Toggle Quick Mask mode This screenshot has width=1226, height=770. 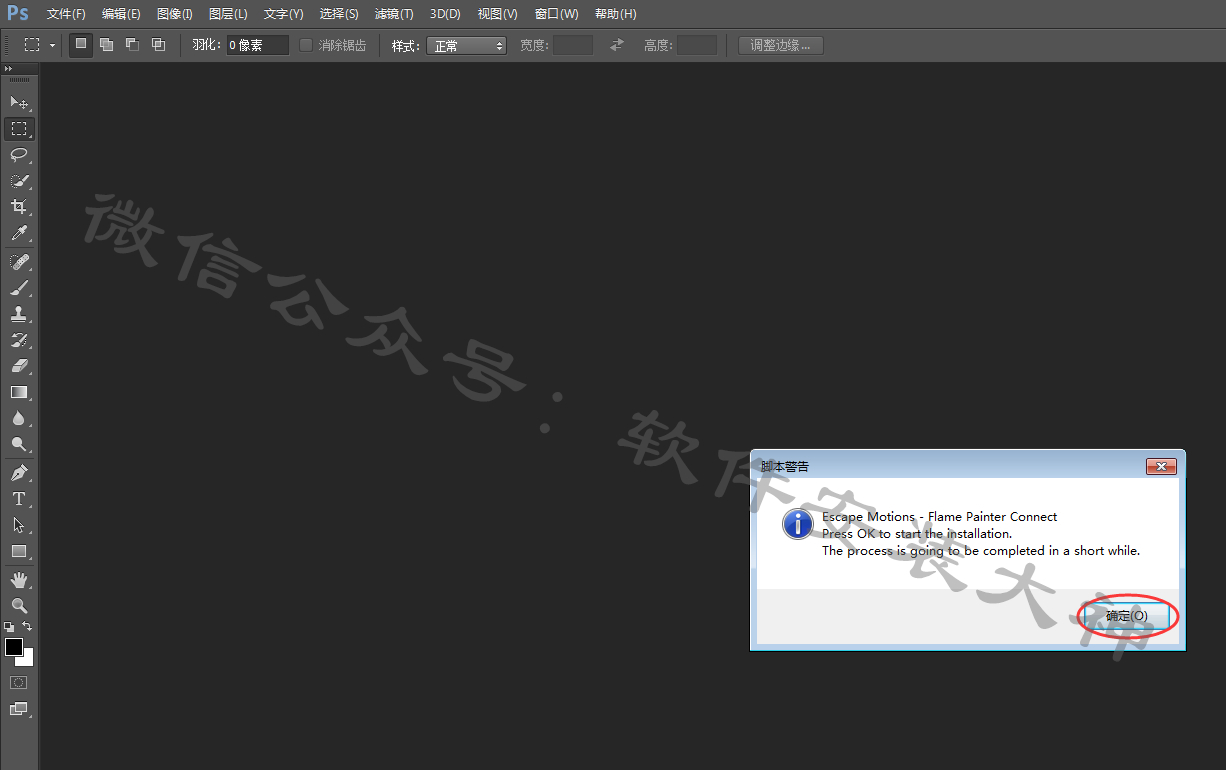(19, 682)
